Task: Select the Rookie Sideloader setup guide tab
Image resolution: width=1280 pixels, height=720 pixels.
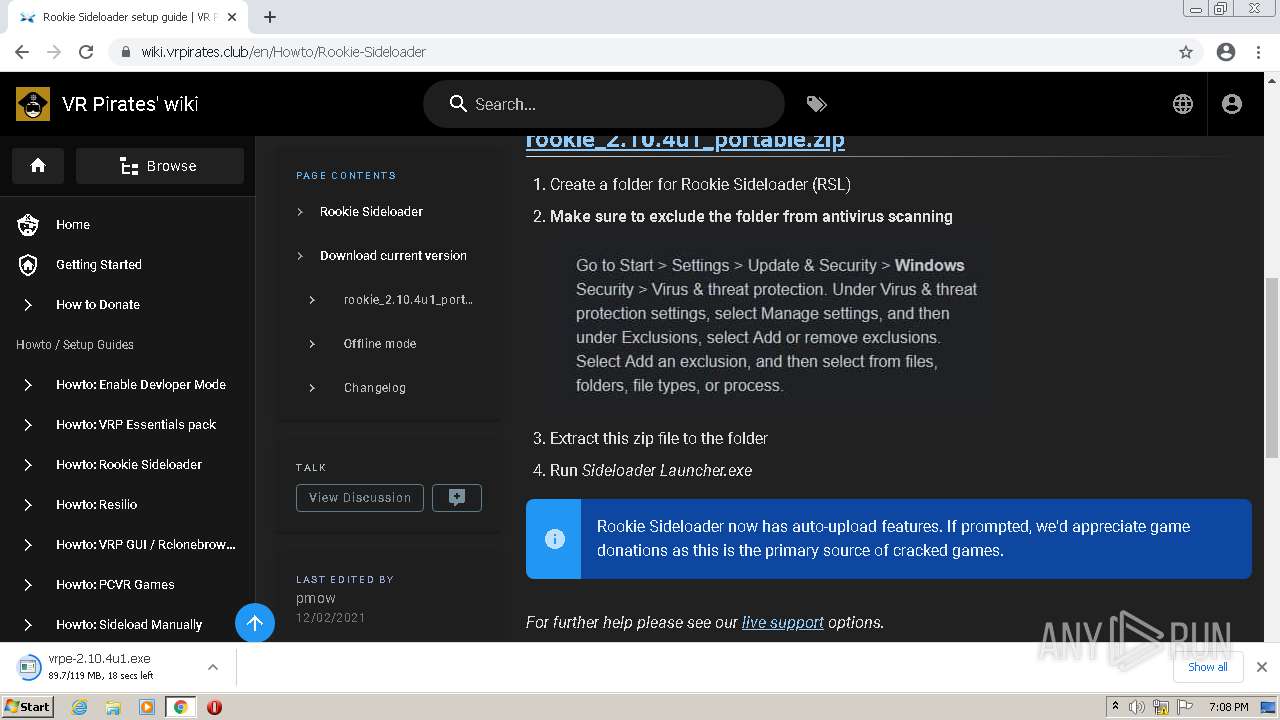Action: 126,17
